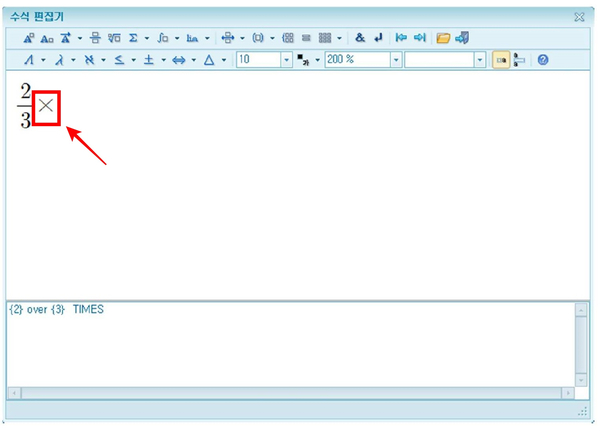This screenshot has height=432, width=600.
Task: Insert a fraction template
Action: 95,38
